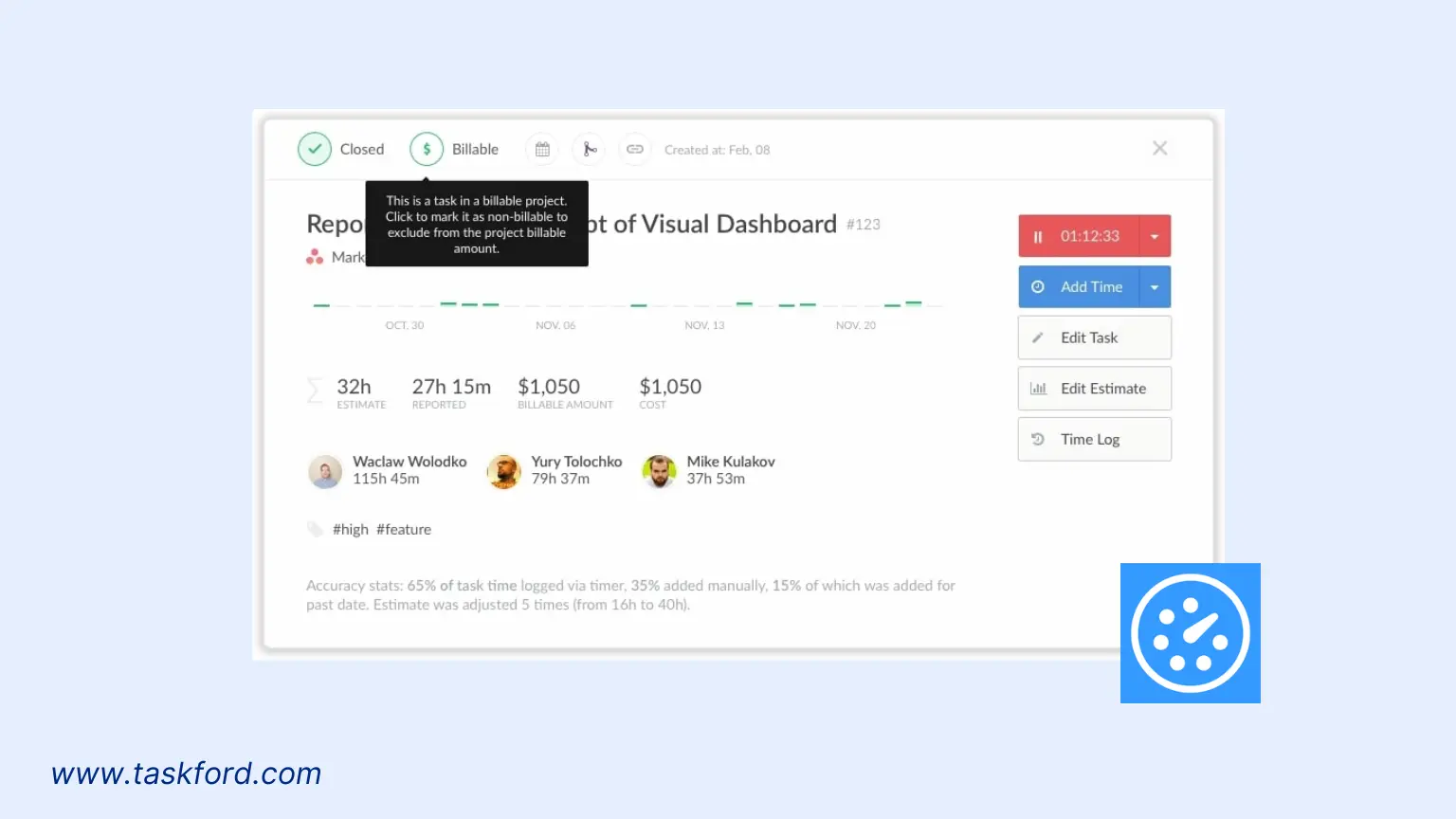The image size is (1456, 819).
Task: Click the sigma icon next to 32h estimate
Action: [315, 391]
